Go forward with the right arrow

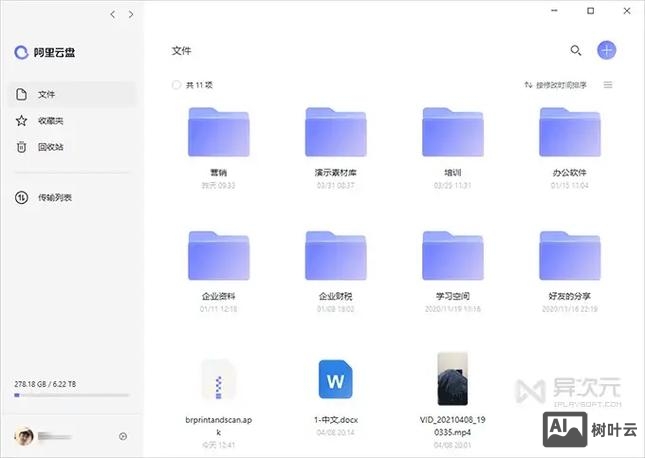pos(131,14)
